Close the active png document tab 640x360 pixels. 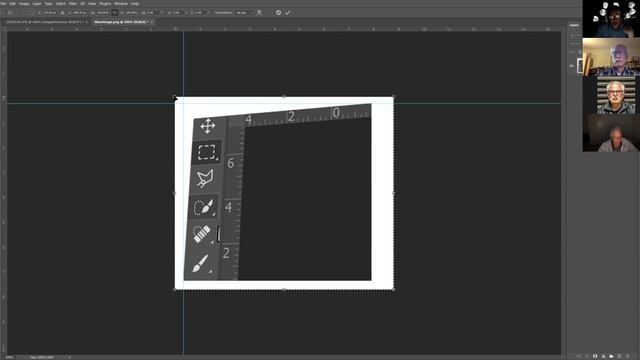[151, 22]
